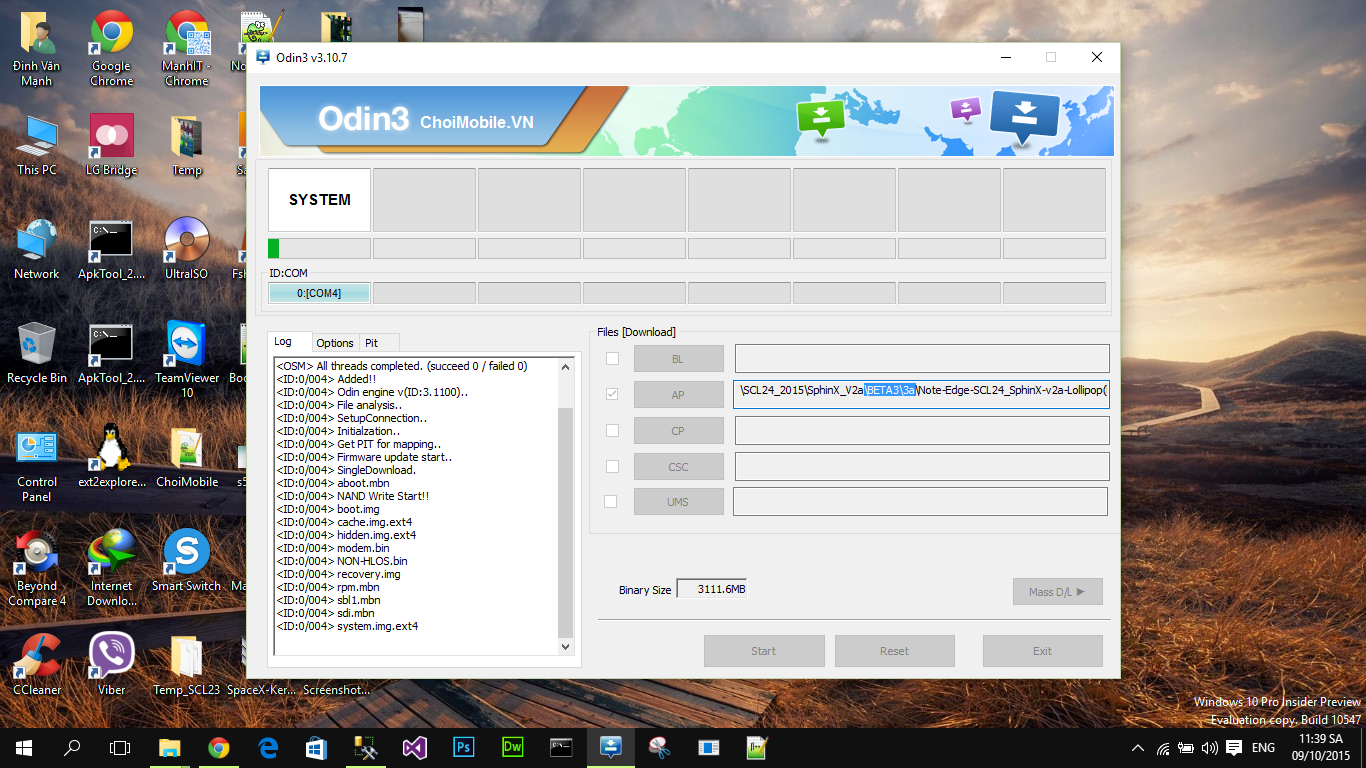1366x768 pixels.
Task: Open Task View from the taskbar
Action: (120, 747)
